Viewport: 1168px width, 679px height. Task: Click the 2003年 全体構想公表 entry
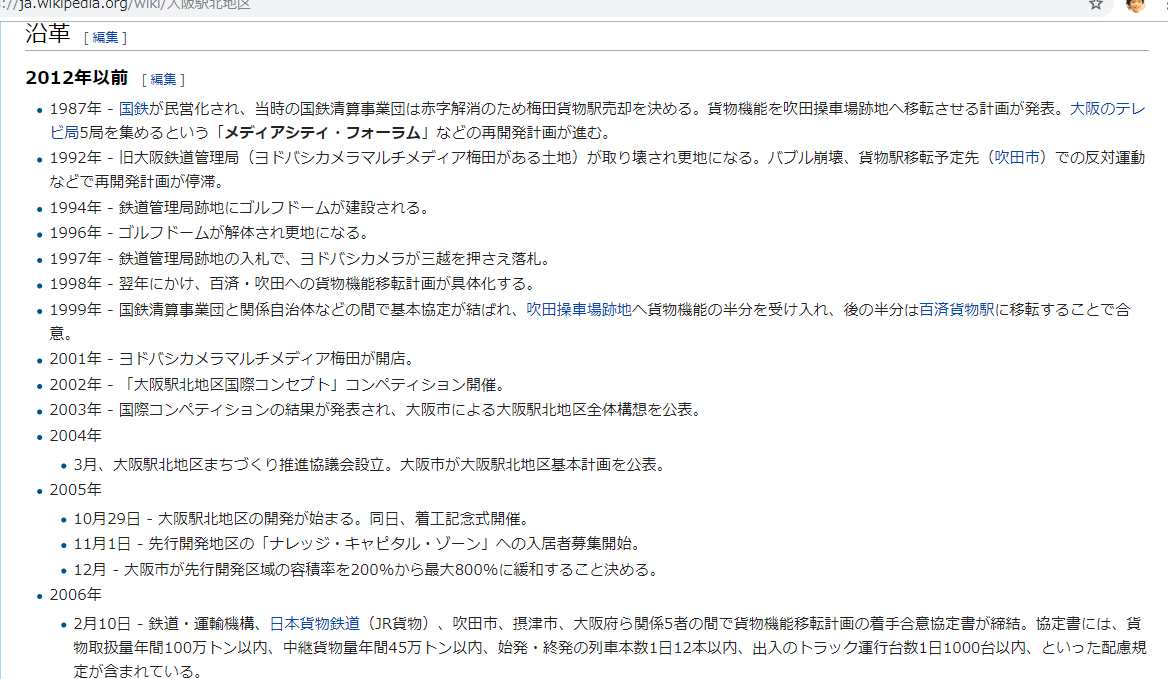(x=375, y=409)
